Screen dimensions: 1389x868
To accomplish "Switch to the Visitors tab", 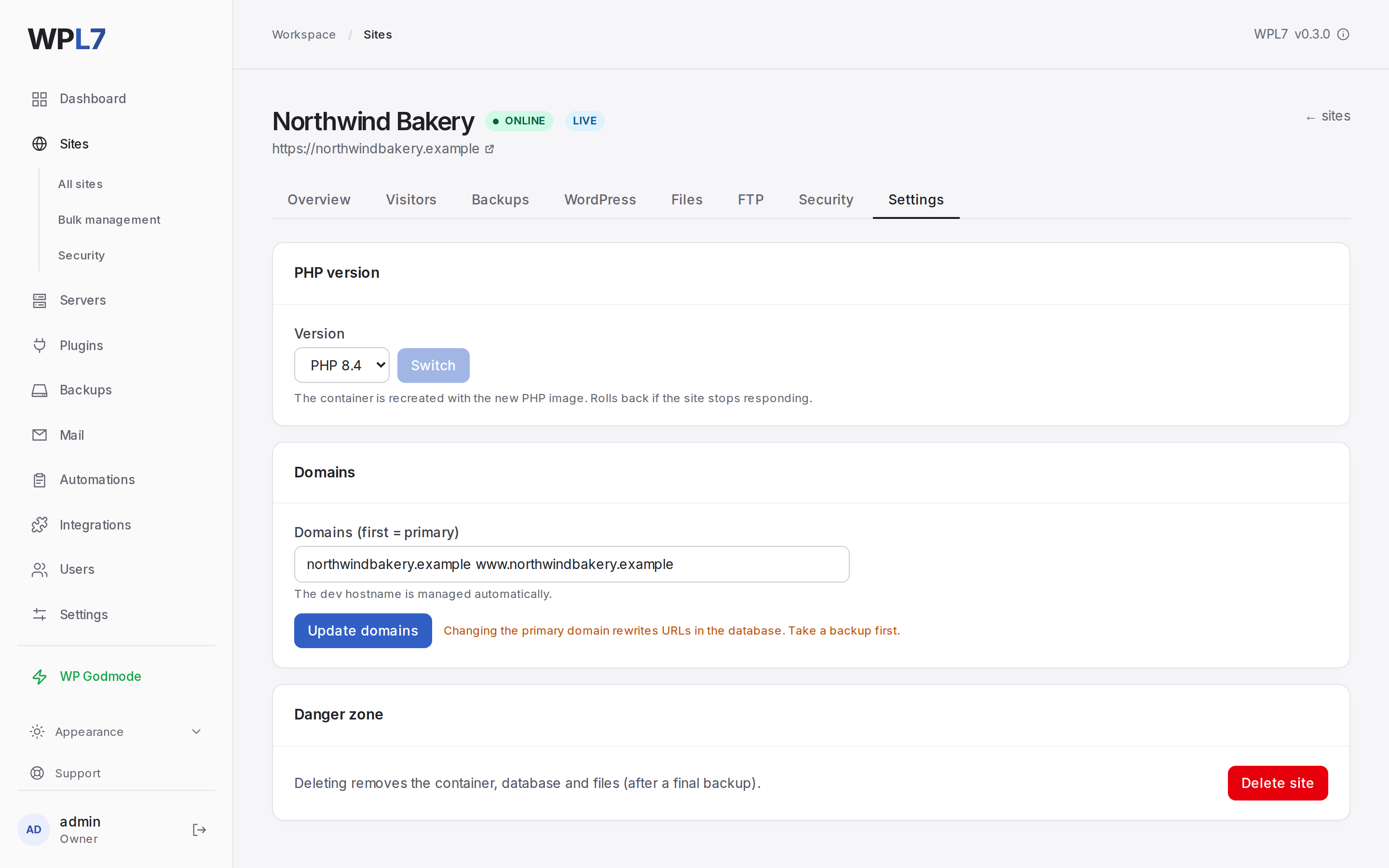I will pos(411,200).
